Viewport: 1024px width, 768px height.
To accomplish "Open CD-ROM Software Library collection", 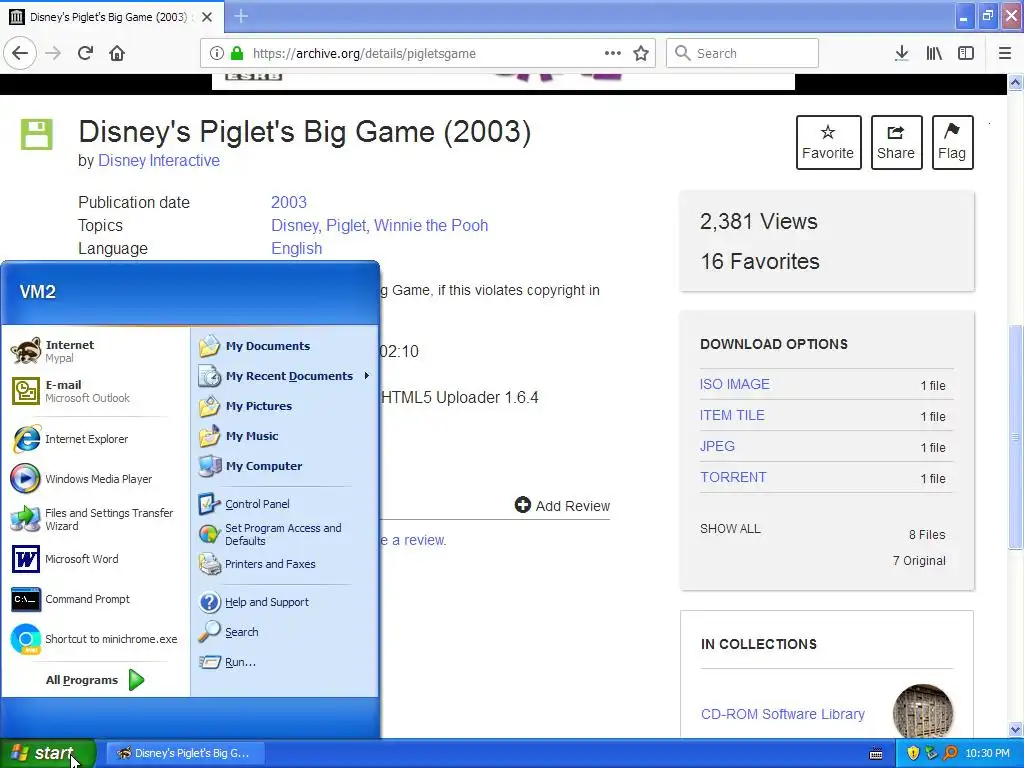I will (x=782, y=714).
